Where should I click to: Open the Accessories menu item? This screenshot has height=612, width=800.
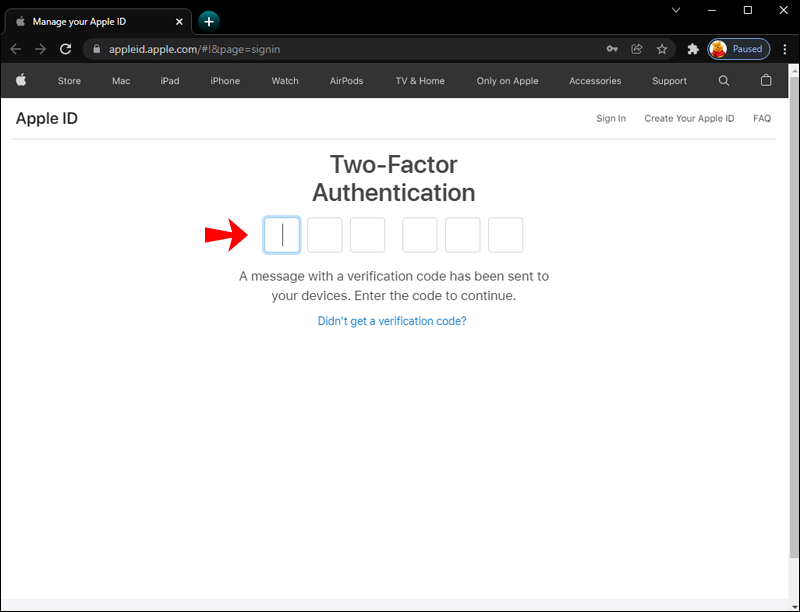coord(595,81)
